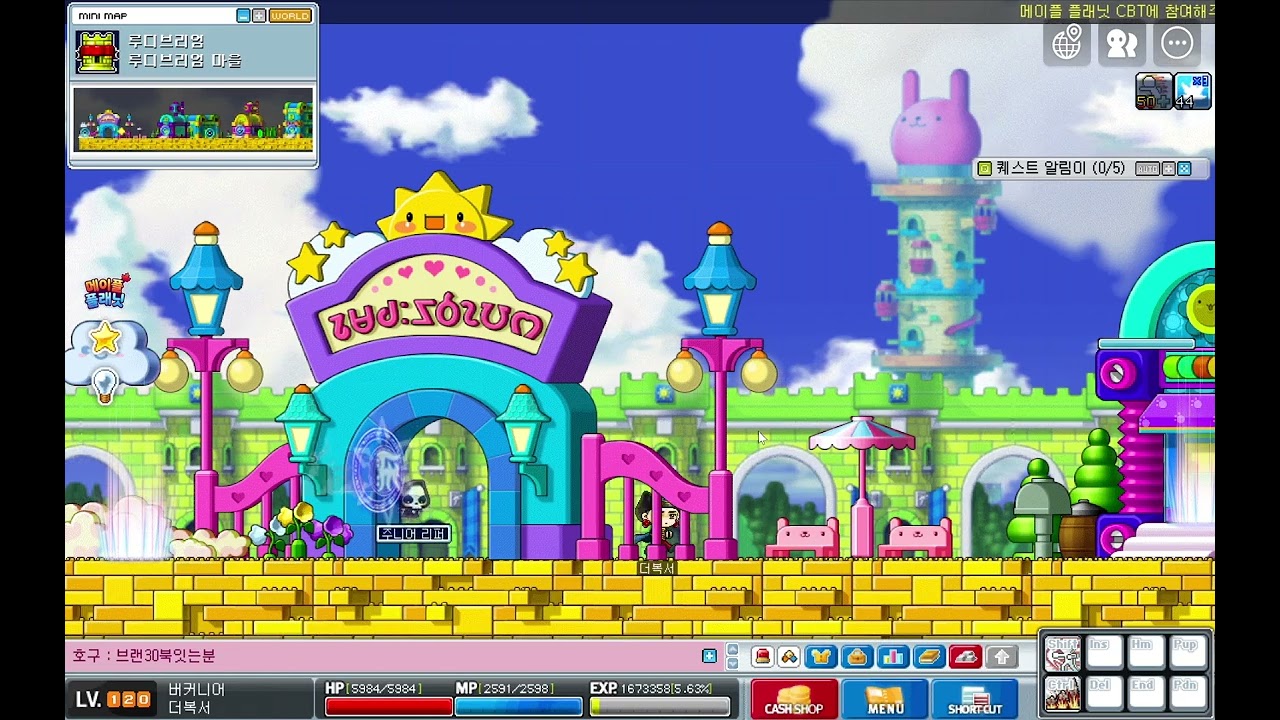
Task: Open the SHORT CUT settings
Action: pyautogui.click(x=975, y=699)
